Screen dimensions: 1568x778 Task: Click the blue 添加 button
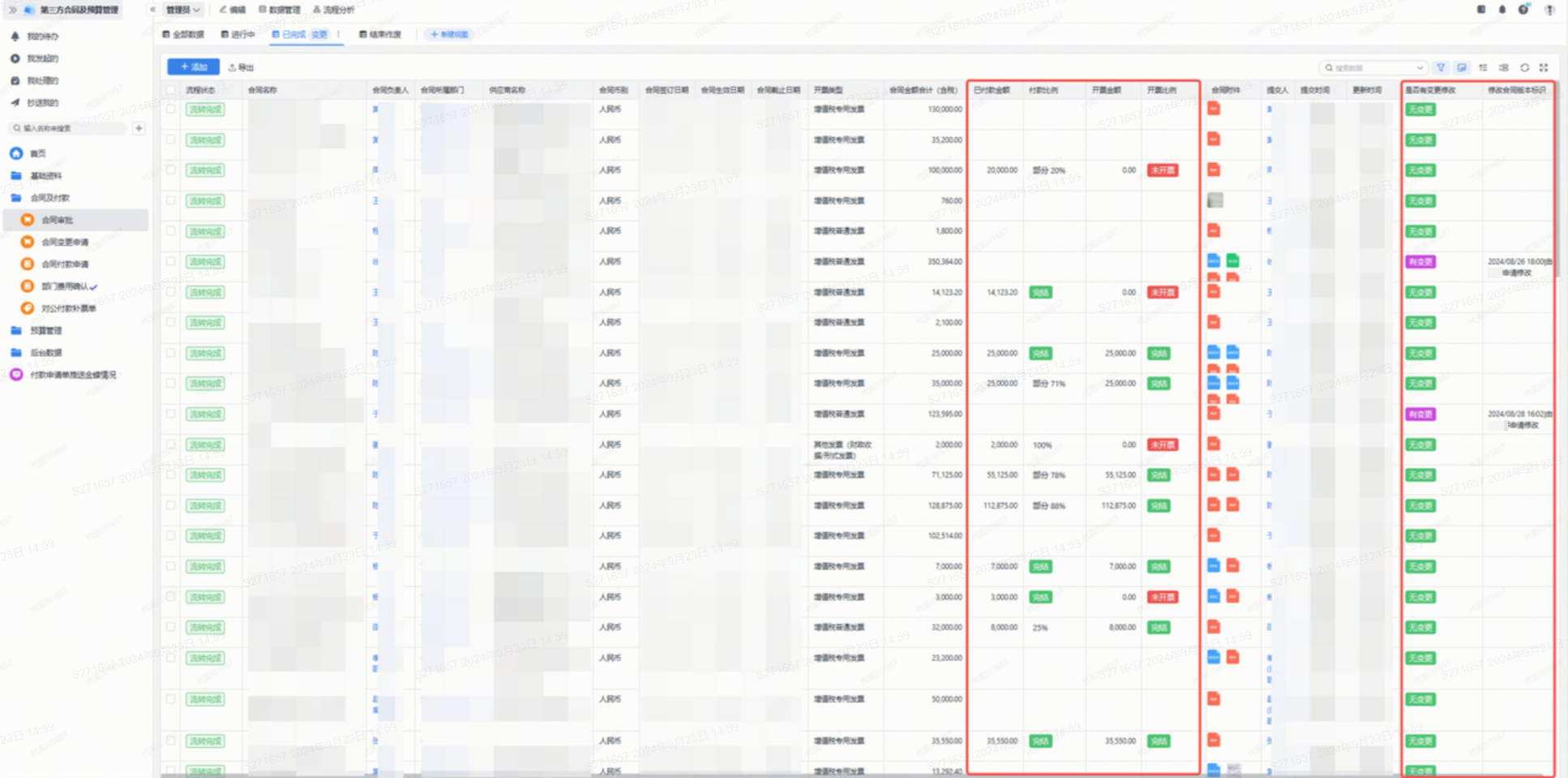[x=193, y=67]
